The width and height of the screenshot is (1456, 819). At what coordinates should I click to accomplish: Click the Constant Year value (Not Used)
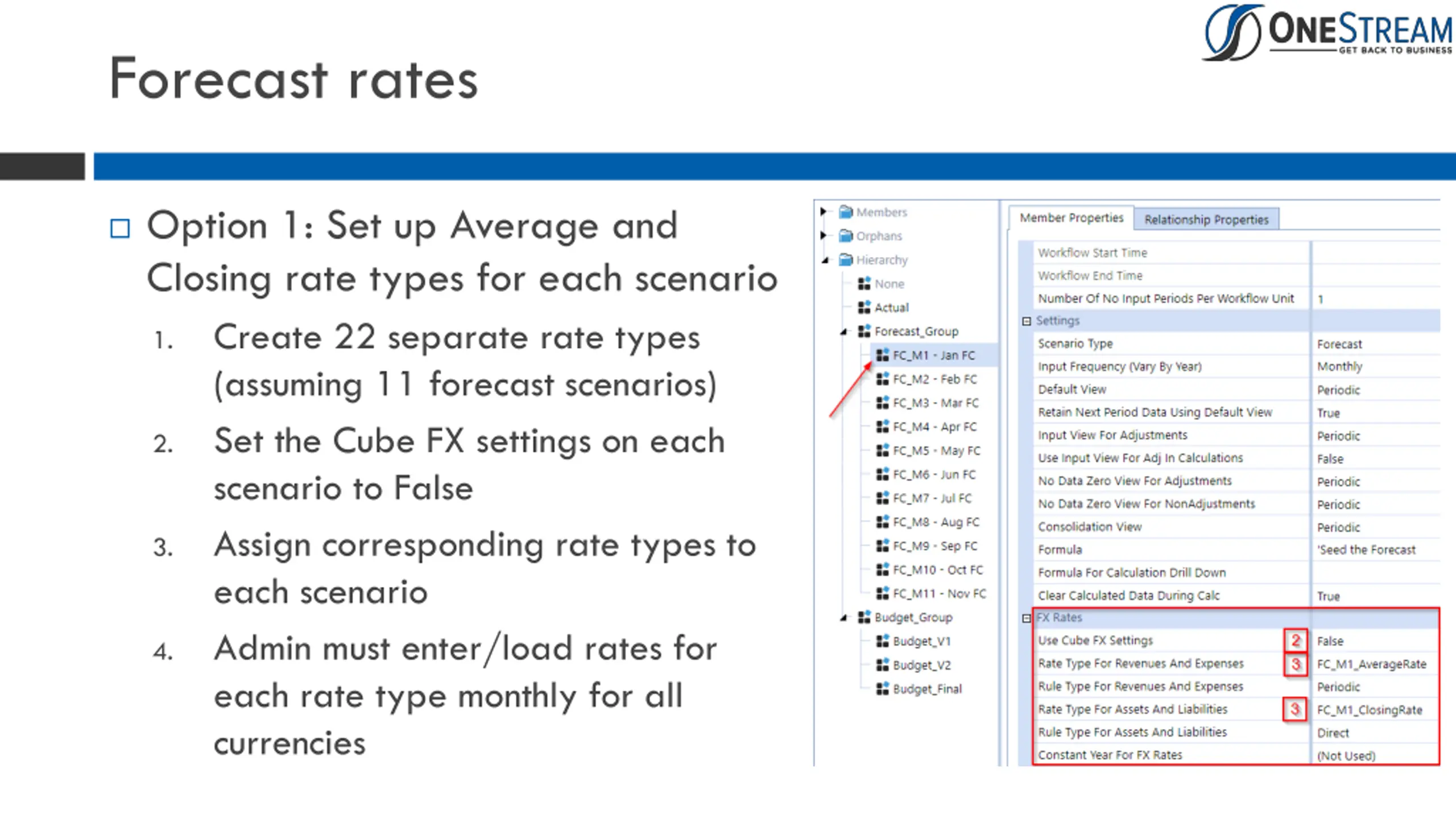1346,756
